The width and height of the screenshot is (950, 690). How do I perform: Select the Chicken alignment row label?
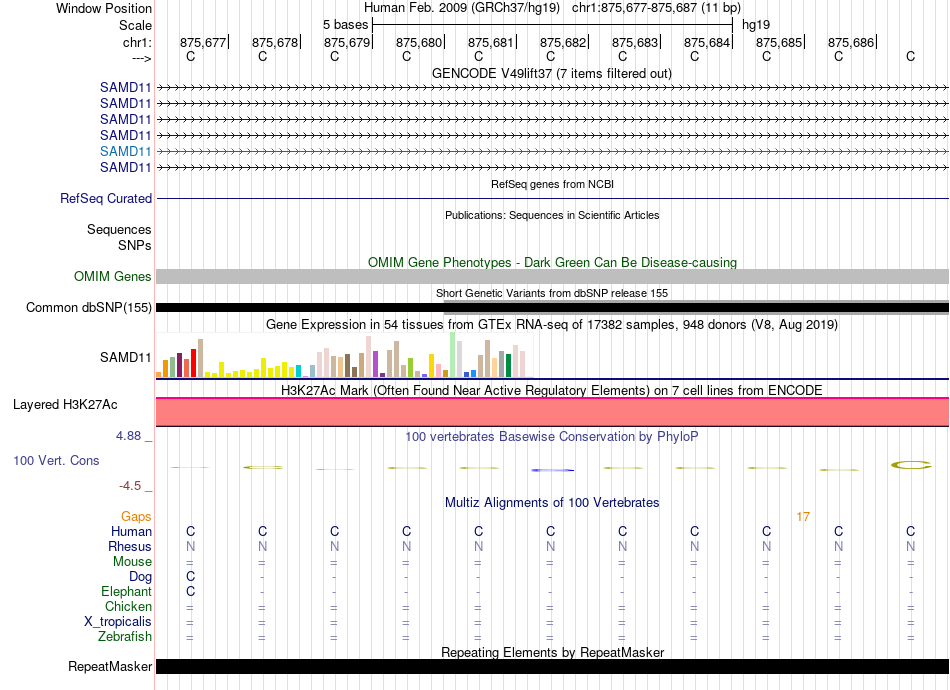128,606
